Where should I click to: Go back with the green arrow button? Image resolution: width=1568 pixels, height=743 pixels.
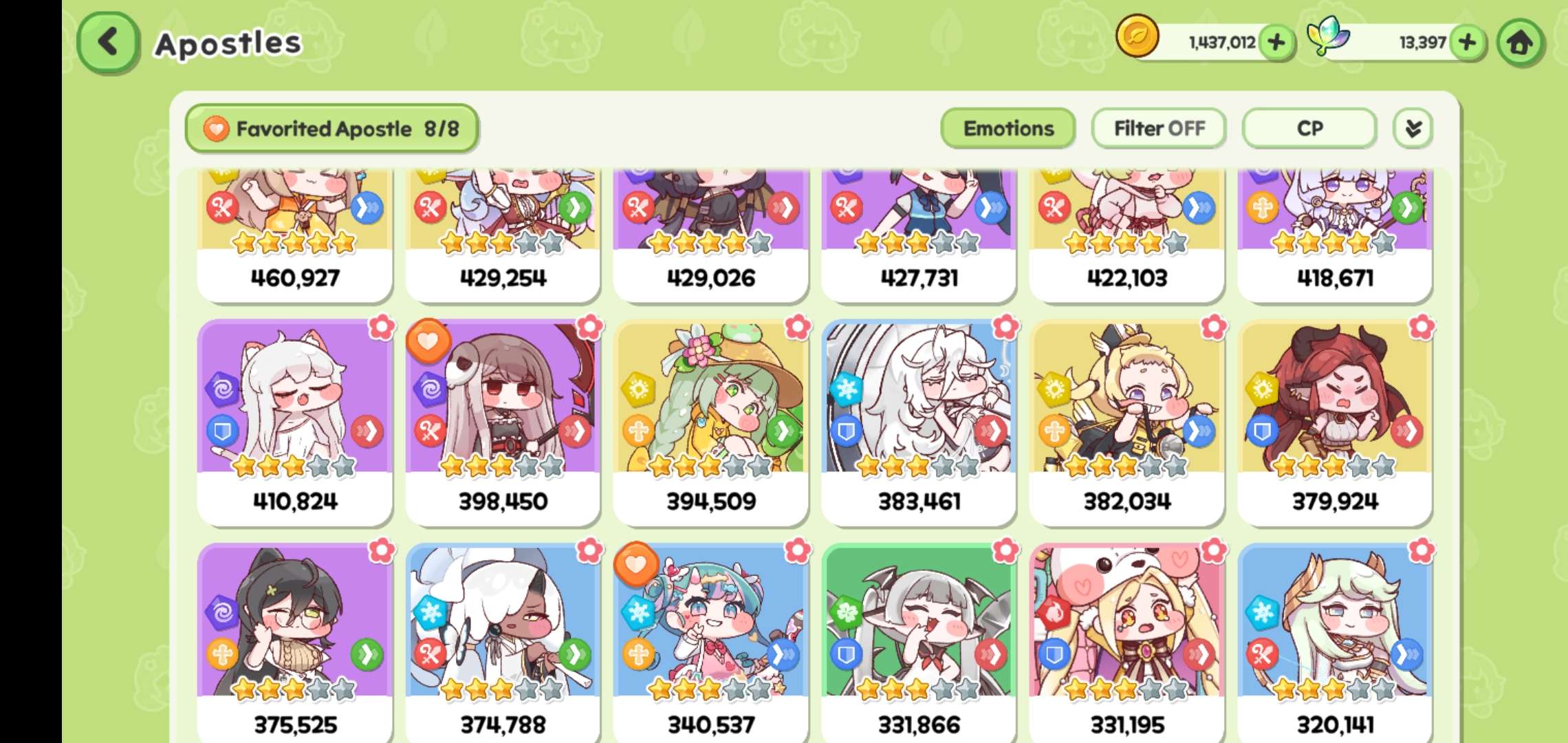[108, 43]
